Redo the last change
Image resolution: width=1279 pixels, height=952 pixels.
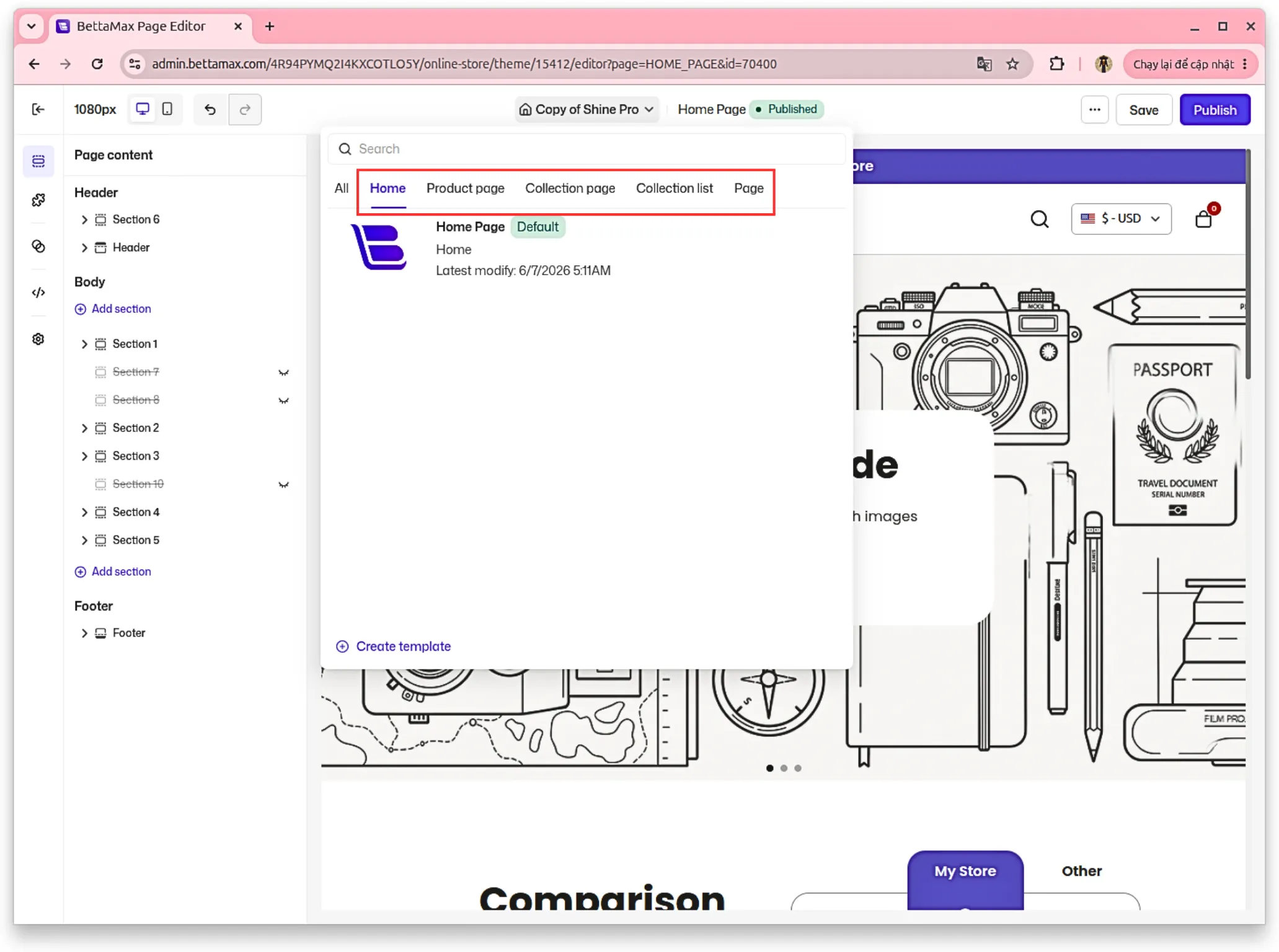pos(245,110)
